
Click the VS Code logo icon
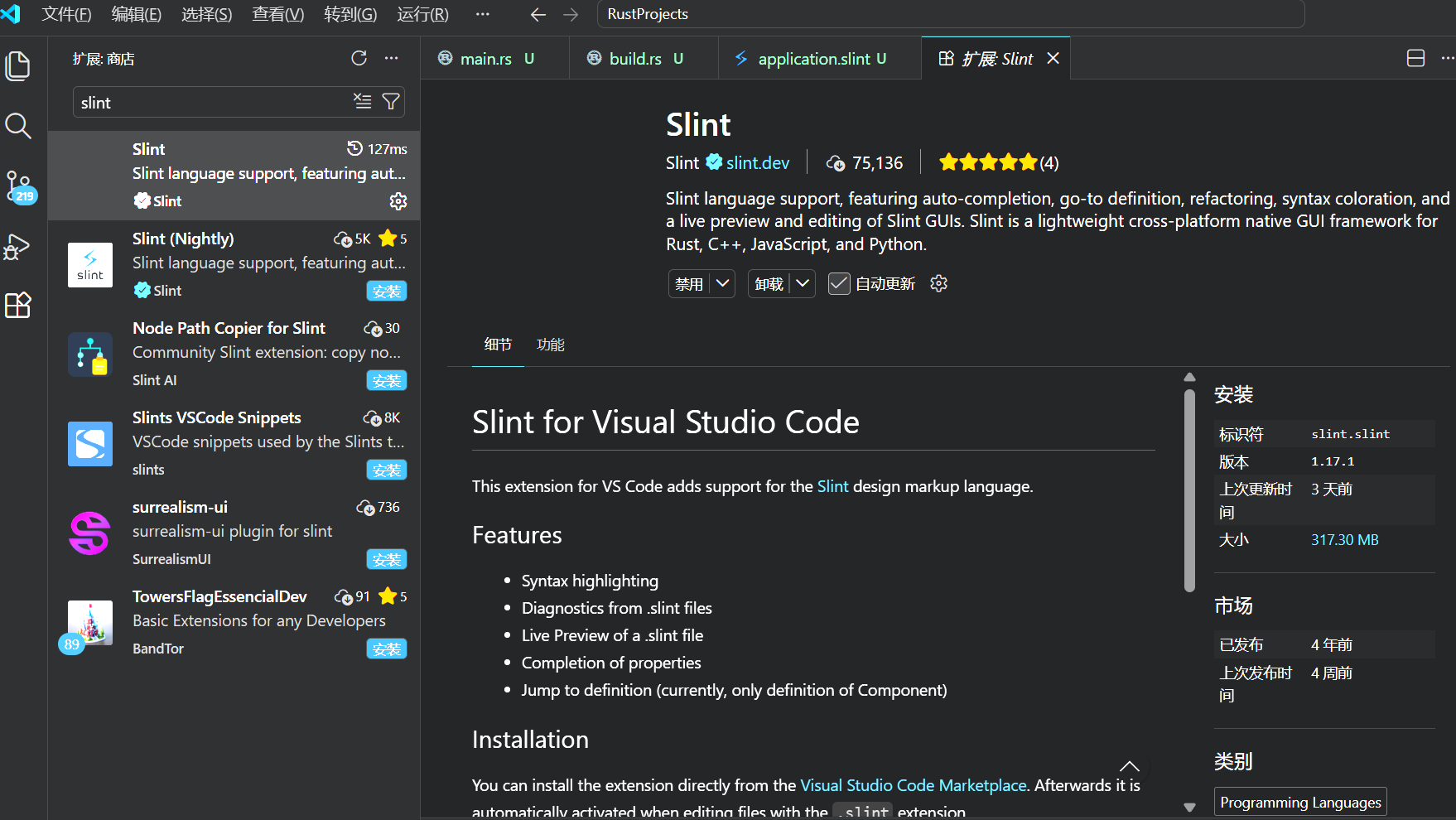(12, 14)
